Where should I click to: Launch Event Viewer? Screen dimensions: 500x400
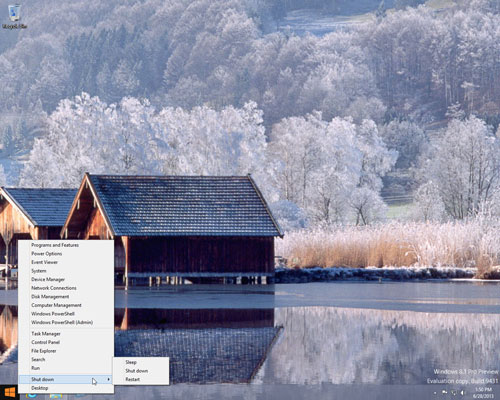(66, 262)
